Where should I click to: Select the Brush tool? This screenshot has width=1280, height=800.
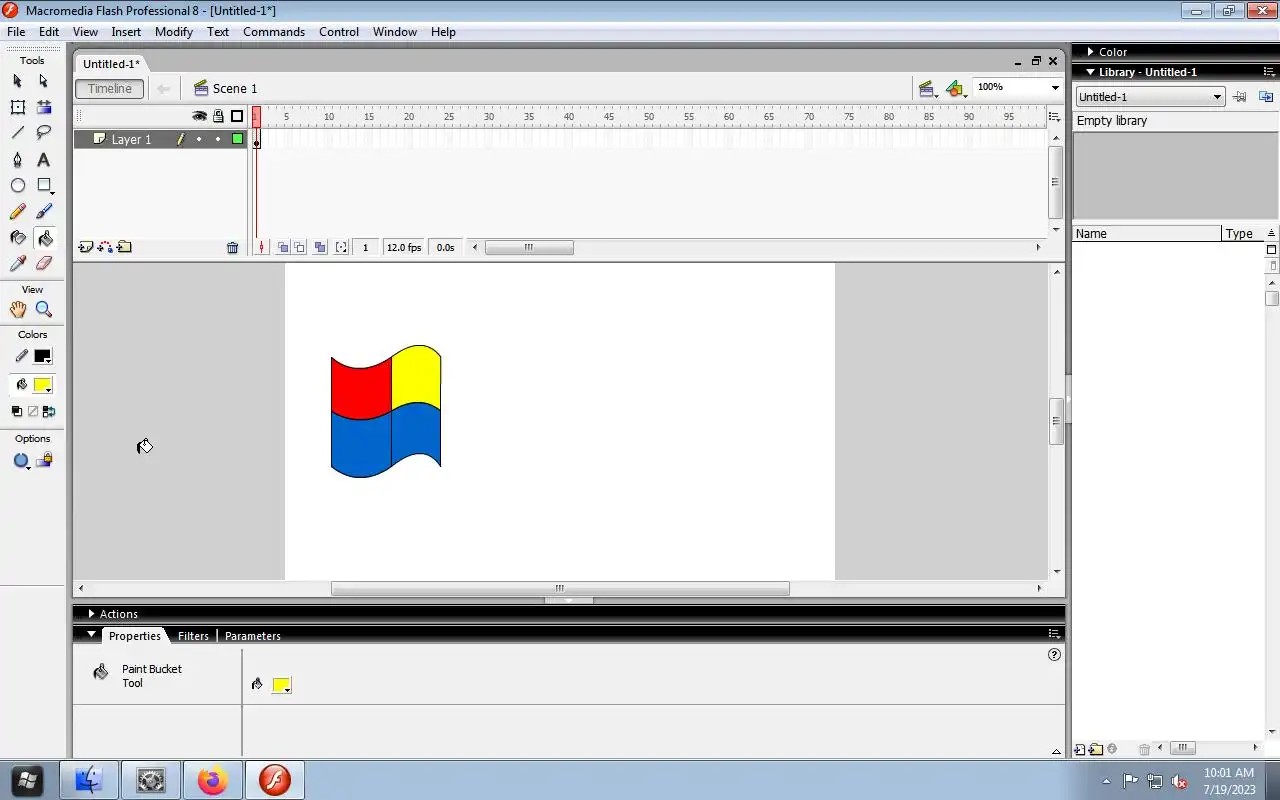(43, 212)
